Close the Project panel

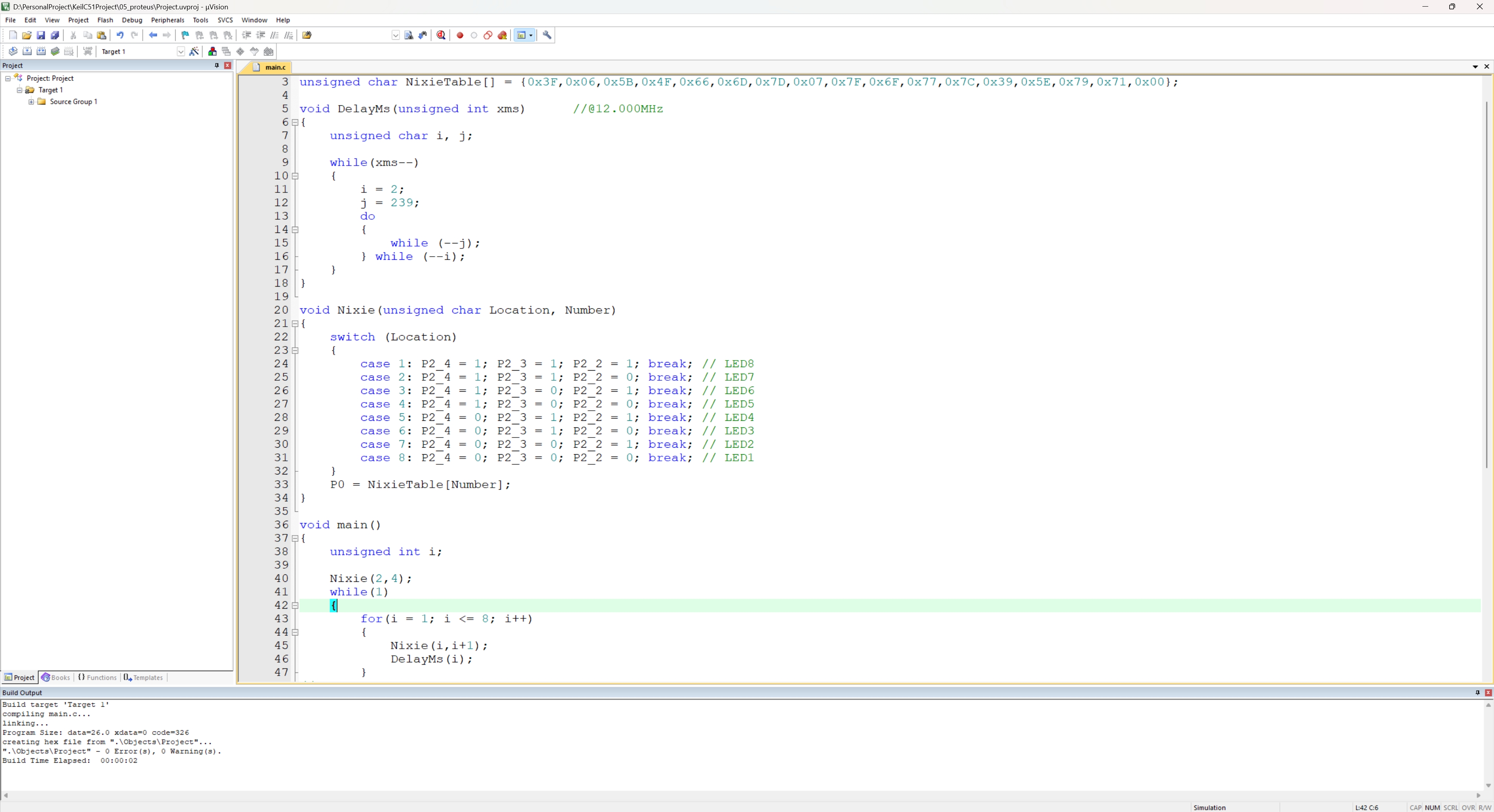(x=228, y=65)
